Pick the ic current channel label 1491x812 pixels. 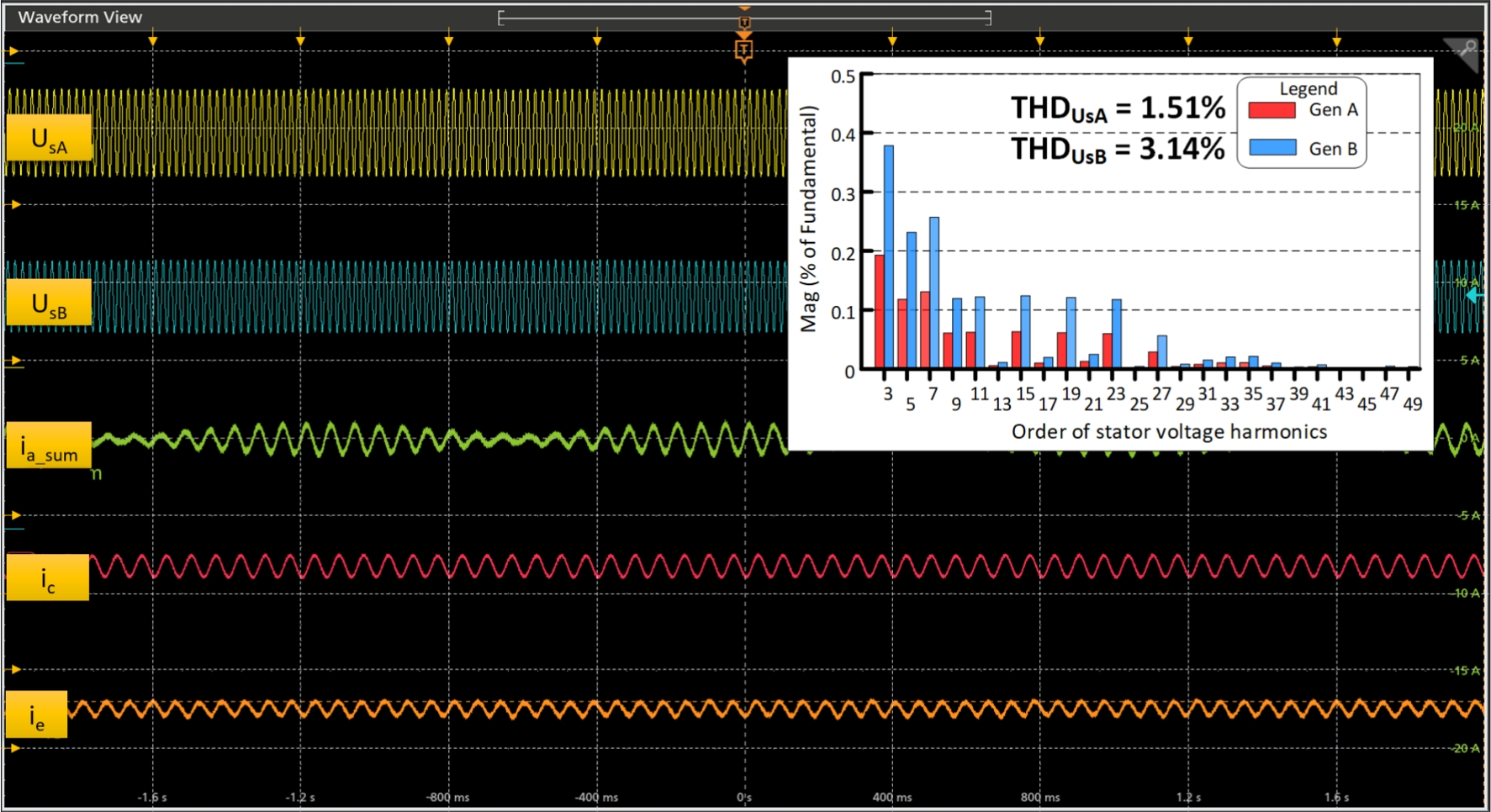[x=48, y=577]
